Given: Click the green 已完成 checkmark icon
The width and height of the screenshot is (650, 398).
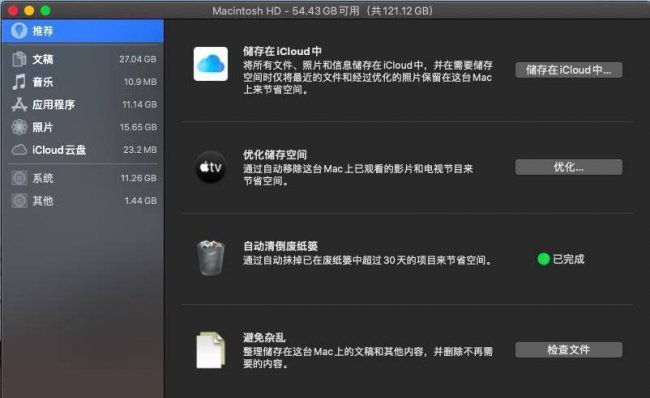Looking at the screenshot, I should coord(543,259).
